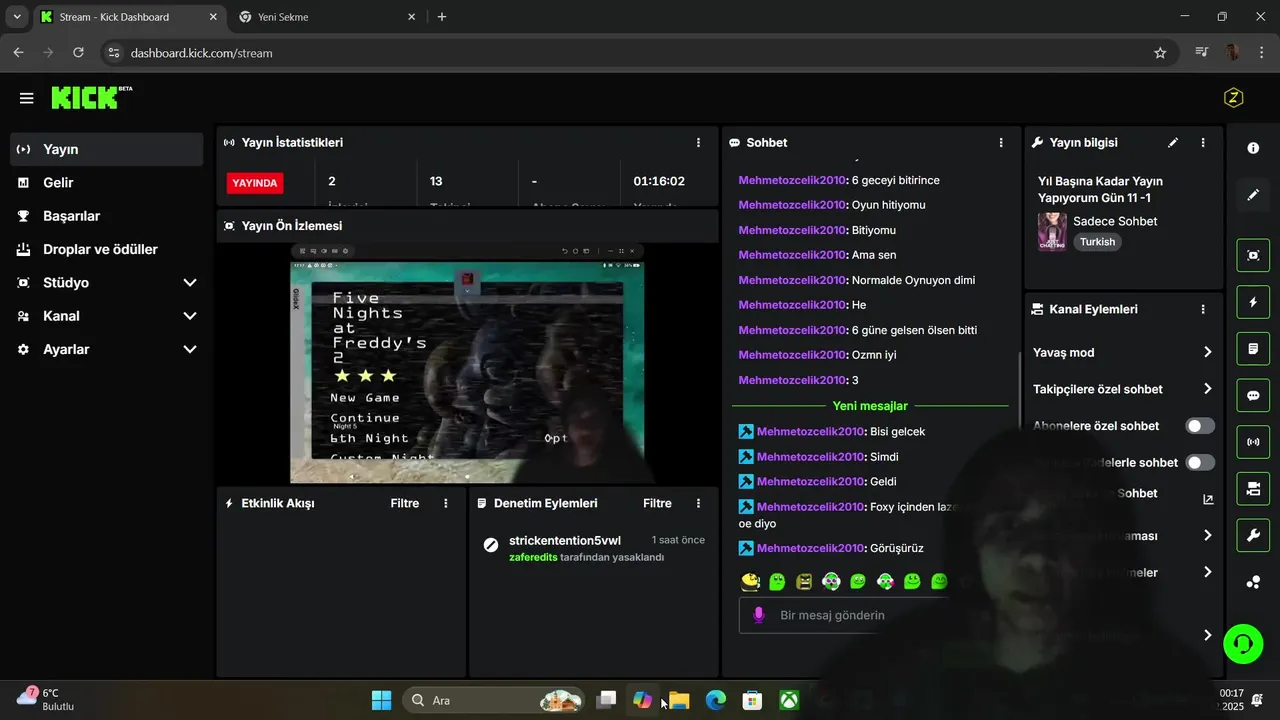Toggle the switch below Abonelere özel sohbet
The height and width of the screenshot is (720, 1280).
(1200, 463)
